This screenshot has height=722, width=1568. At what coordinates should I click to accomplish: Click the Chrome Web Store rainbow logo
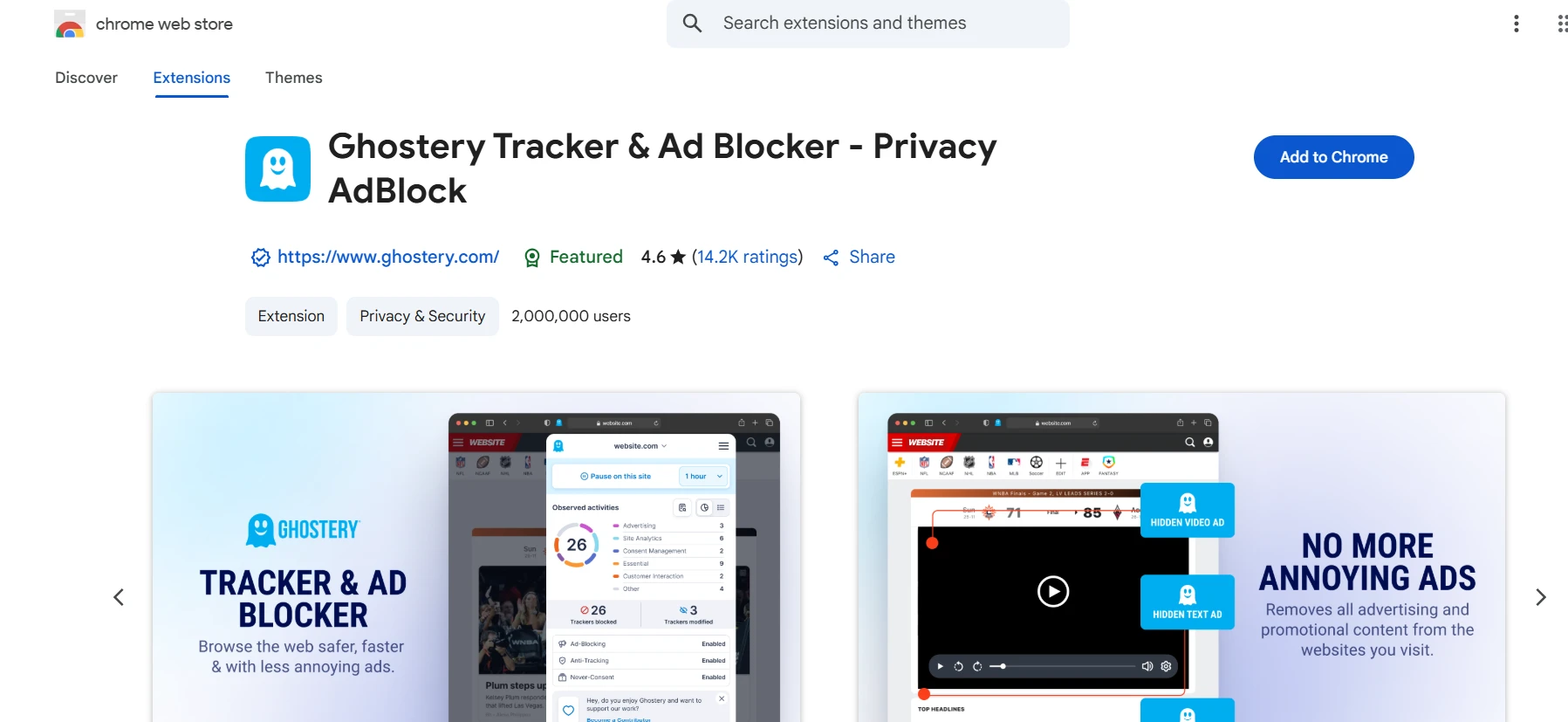70,24
